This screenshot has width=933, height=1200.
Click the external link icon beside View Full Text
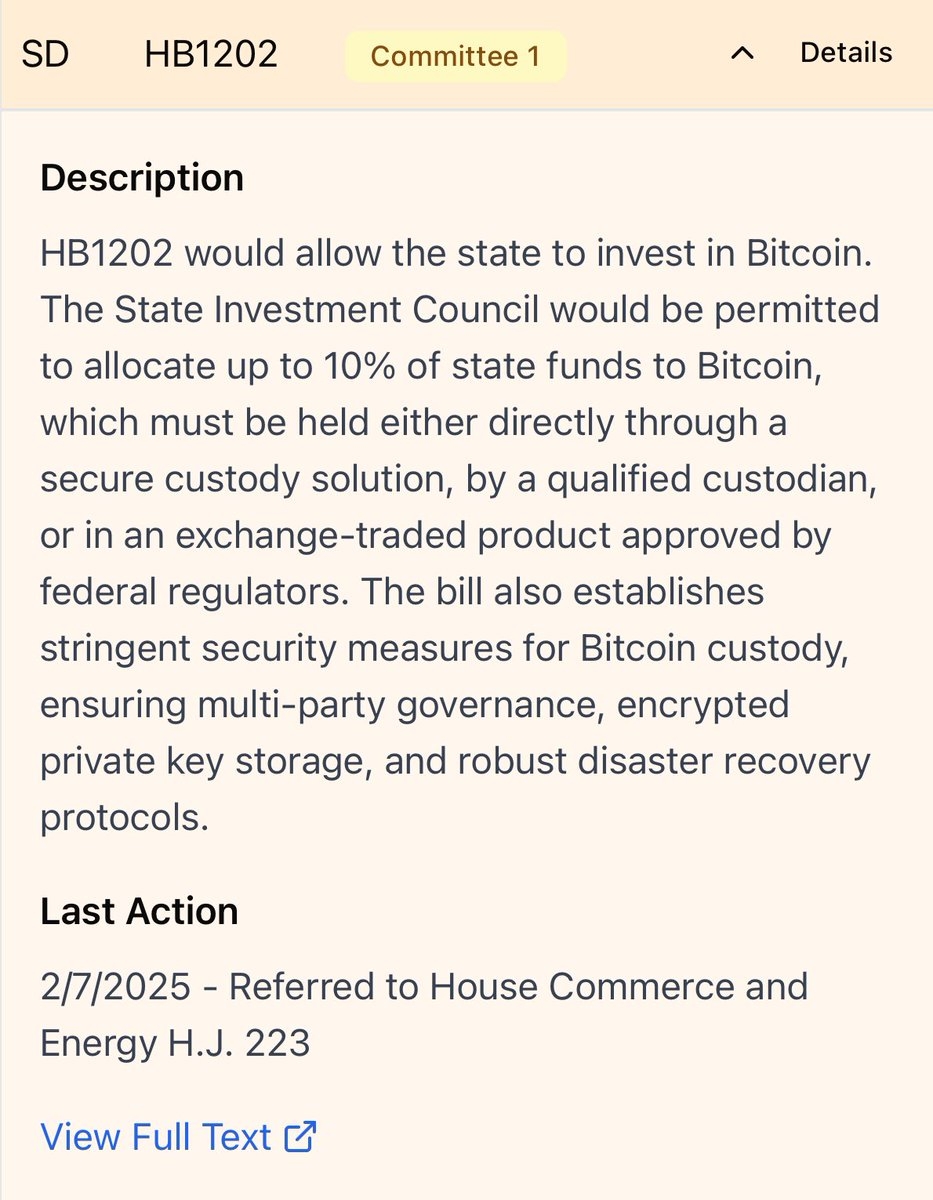pyautogui.click(x=300, y=1137)
